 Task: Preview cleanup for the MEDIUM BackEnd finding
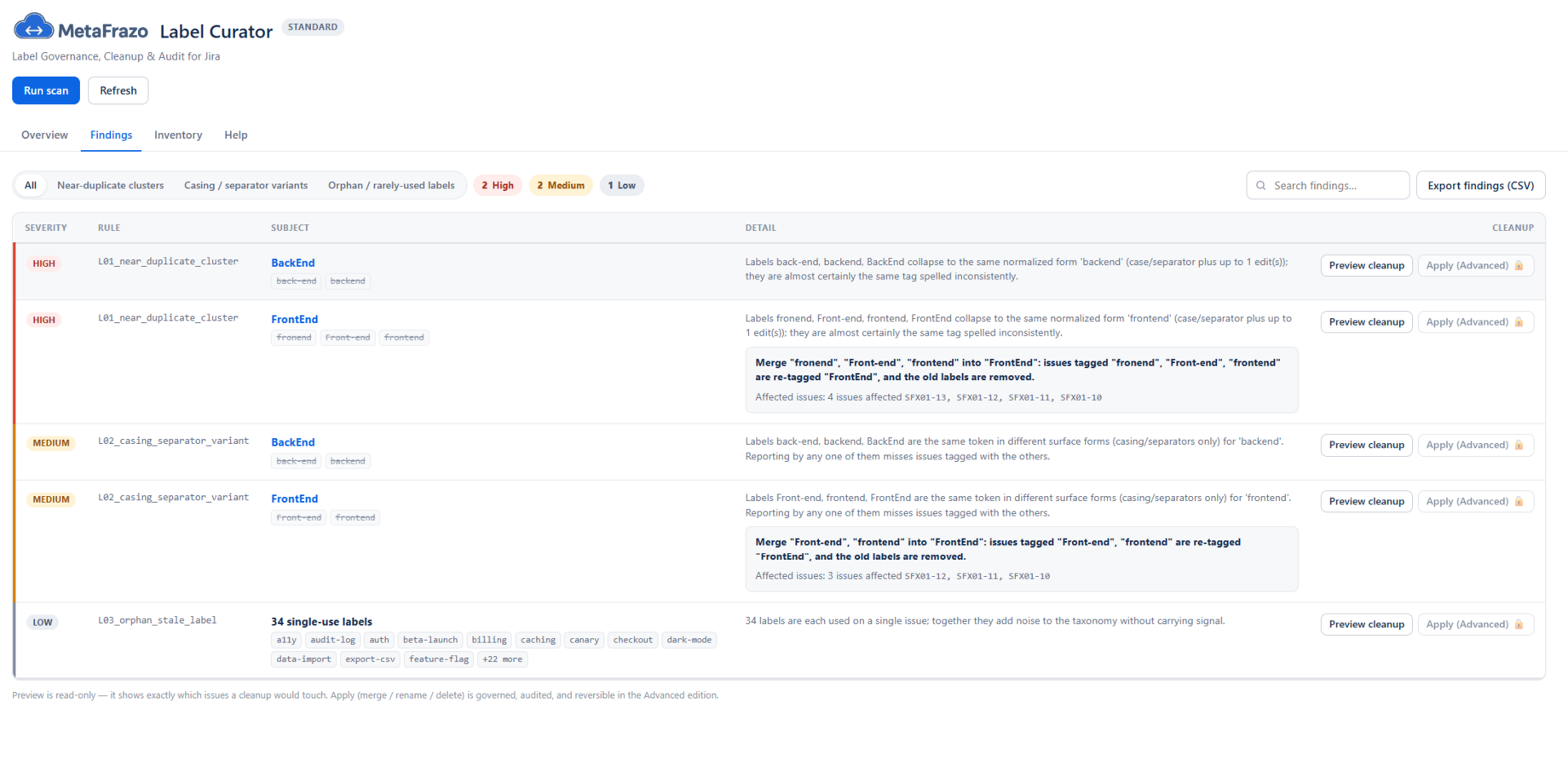1366,445
